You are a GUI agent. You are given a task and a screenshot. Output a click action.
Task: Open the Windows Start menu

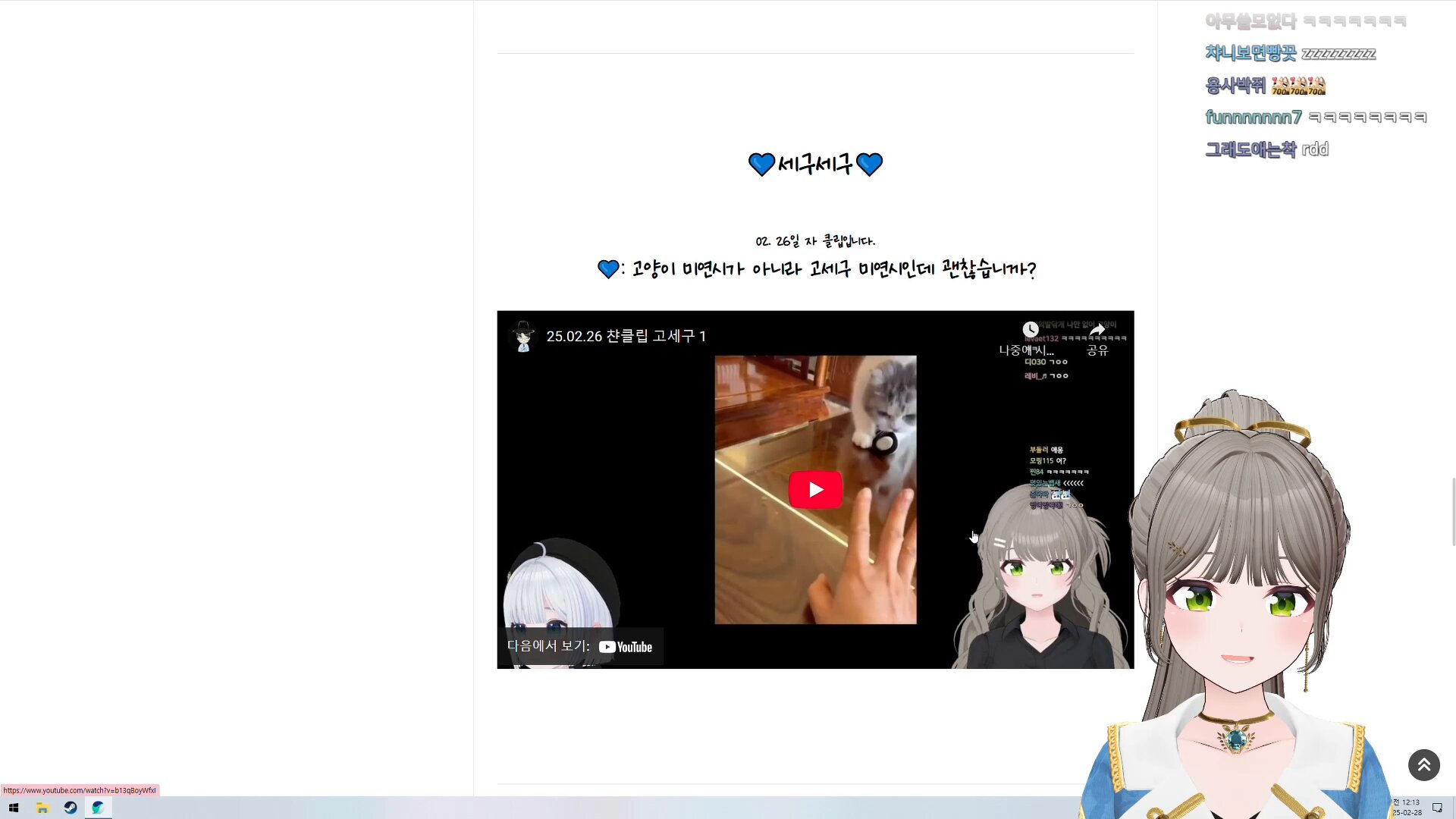pyautogui.click(x=13, y=808)
